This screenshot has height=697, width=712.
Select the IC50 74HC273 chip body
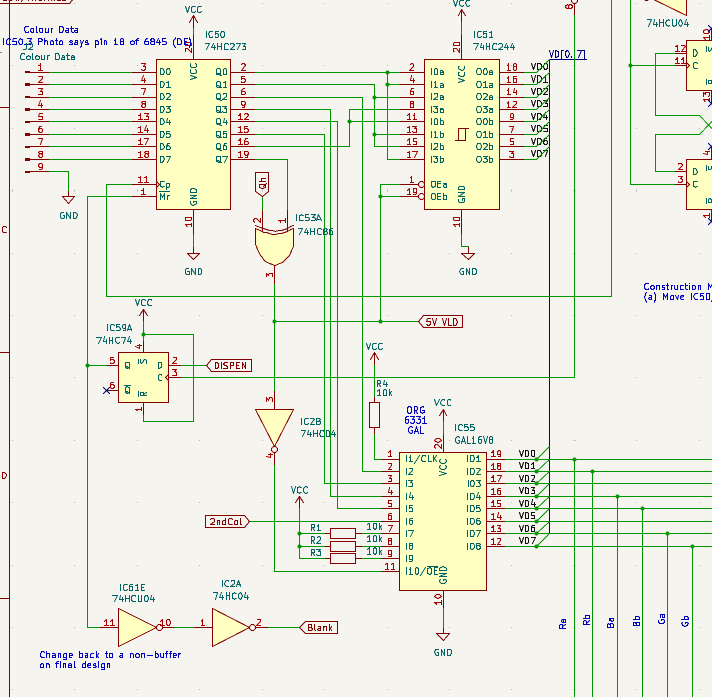tap(193, 134)
